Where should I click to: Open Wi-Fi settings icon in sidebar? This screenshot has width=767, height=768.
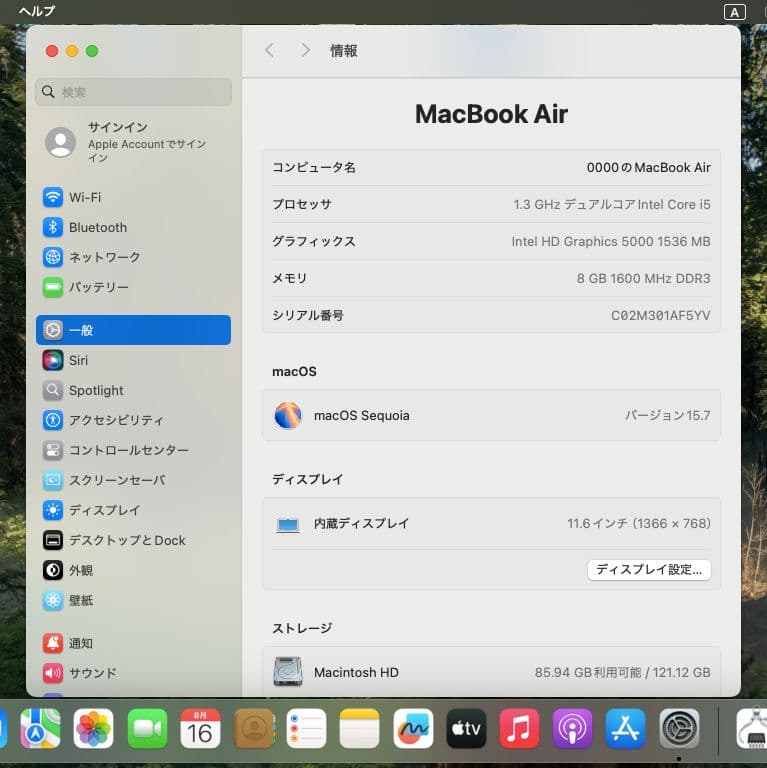pyautogui.click(x=53, y=197)
